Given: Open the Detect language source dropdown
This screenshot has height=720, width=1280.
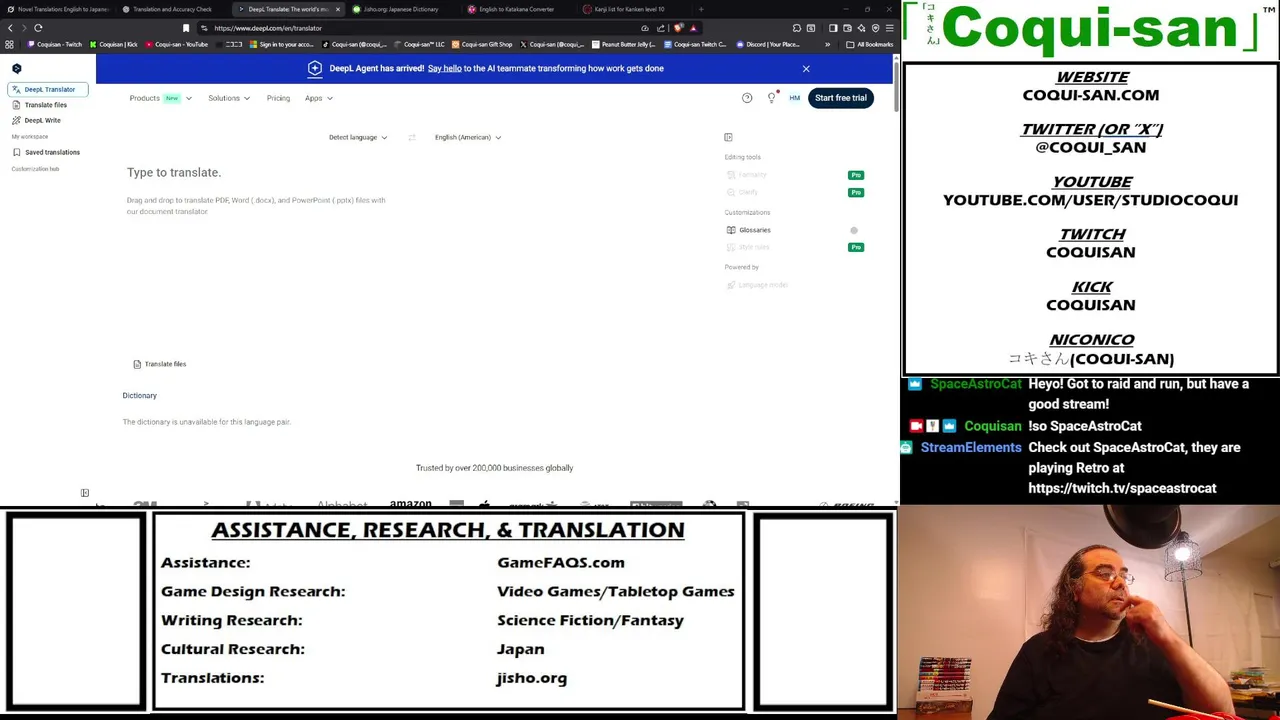Looking at the screenshot, I should tap(358, 137).
